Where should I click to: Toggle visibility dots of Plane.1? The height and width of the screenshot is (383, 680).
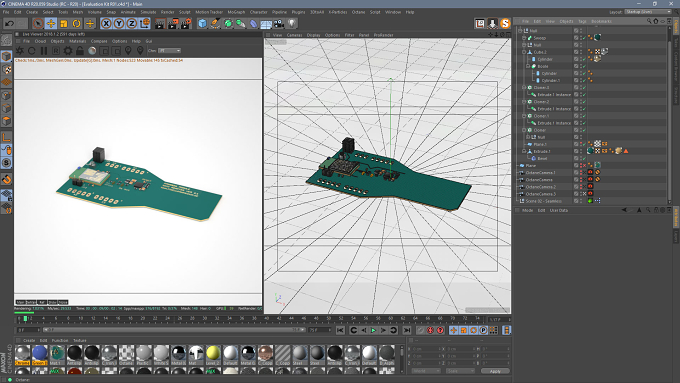pos(581,144)
